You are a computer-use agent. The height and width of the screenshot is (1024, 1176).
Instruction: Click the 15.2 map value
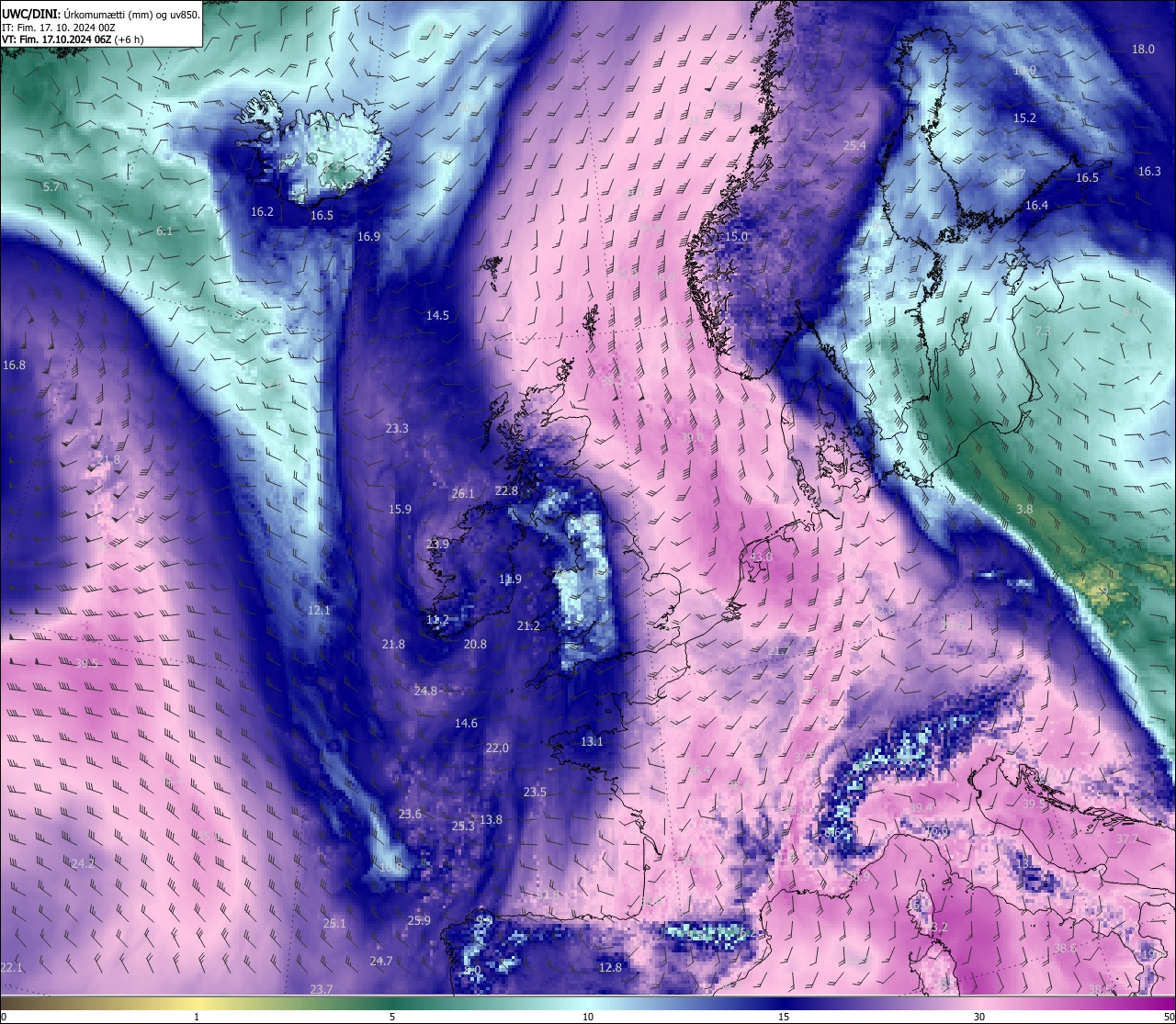tap(1024, 118)
